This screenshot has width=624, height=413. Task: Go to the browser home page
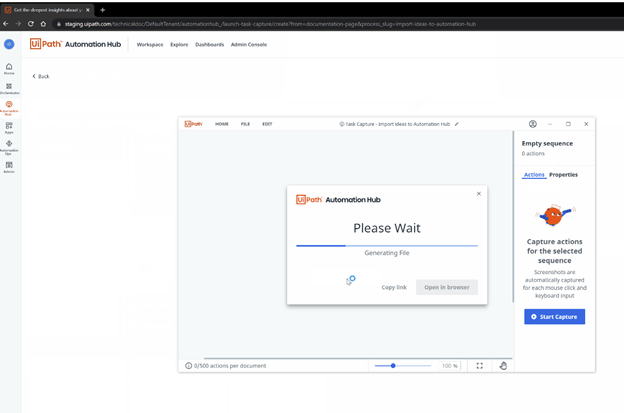tap(43, 24)
